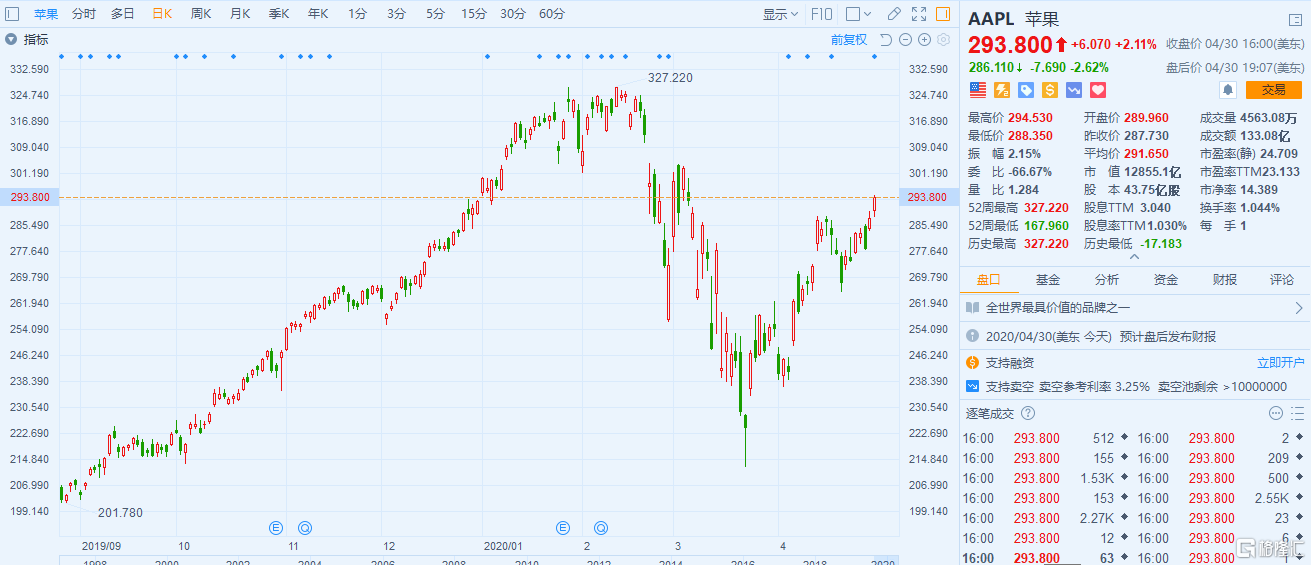The image size is (1311, 565).
Task: Toggle the red heart favorite icon
Action: point(1098,90)
